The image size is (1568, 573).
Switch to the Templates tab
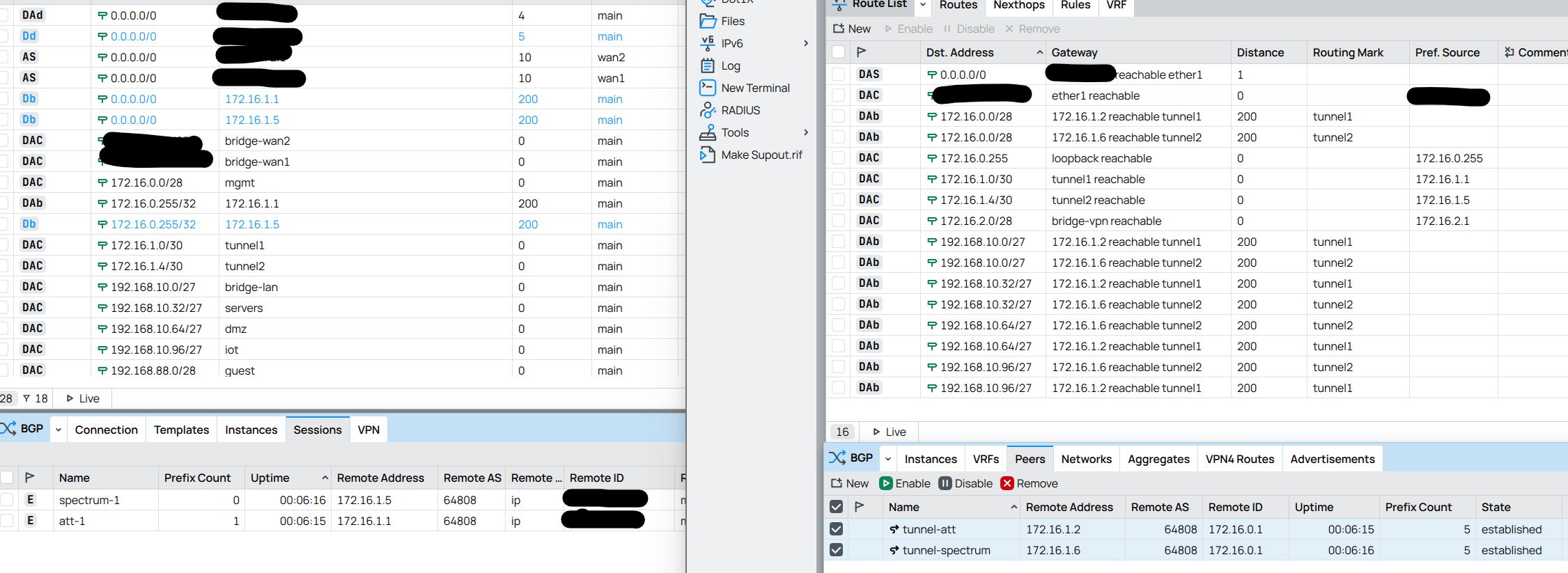pyautogui.click(x=181, y=430)
